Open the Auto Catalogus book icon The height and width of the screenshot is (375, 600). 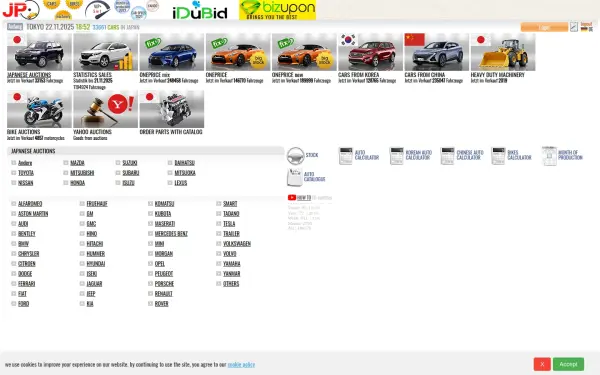point(295,177)
